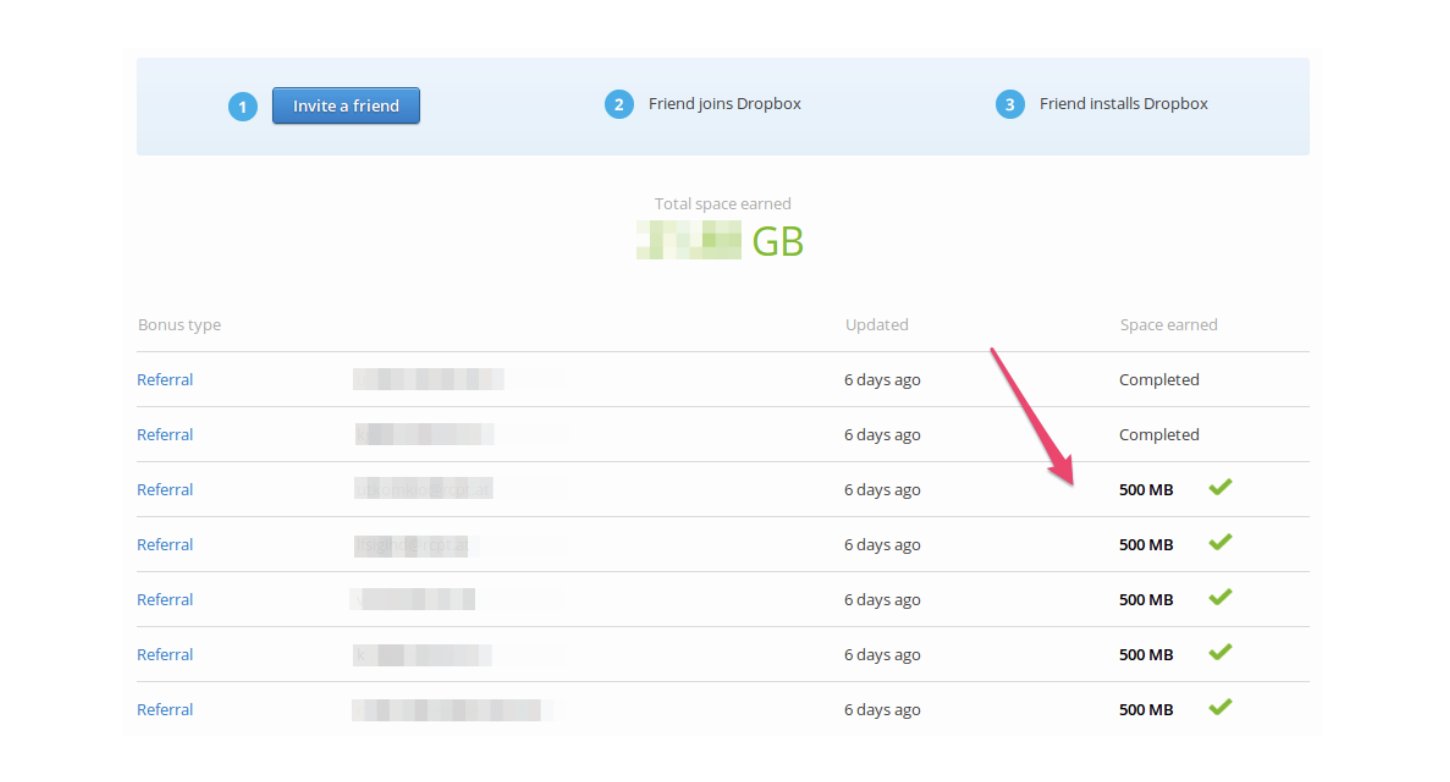
Task: Open the Referral link in the third 500 MB row
Action: [x=165, y=600]
